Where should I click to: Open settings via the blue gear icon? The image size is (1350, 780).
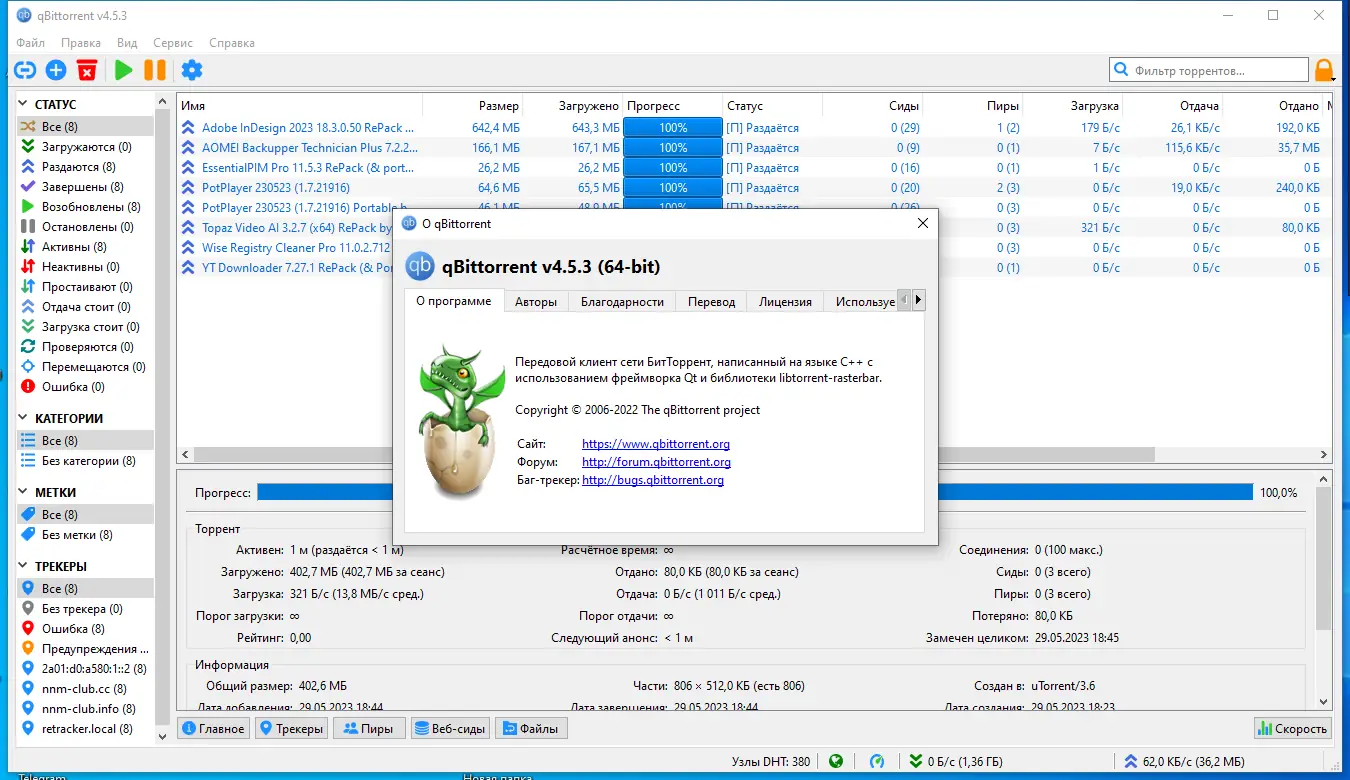tap(191, 70)
